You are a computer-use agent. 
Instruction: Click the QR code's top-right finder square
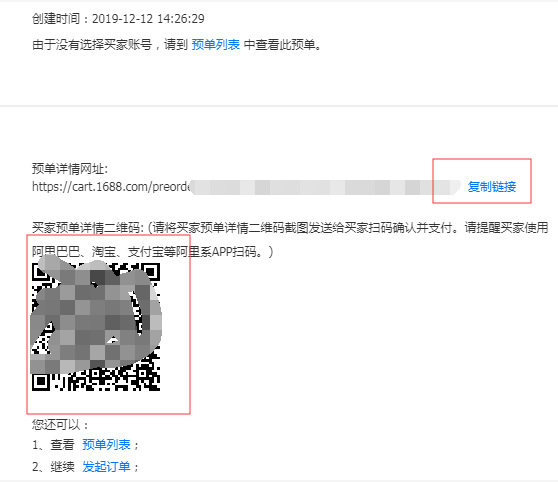point(151,272)
